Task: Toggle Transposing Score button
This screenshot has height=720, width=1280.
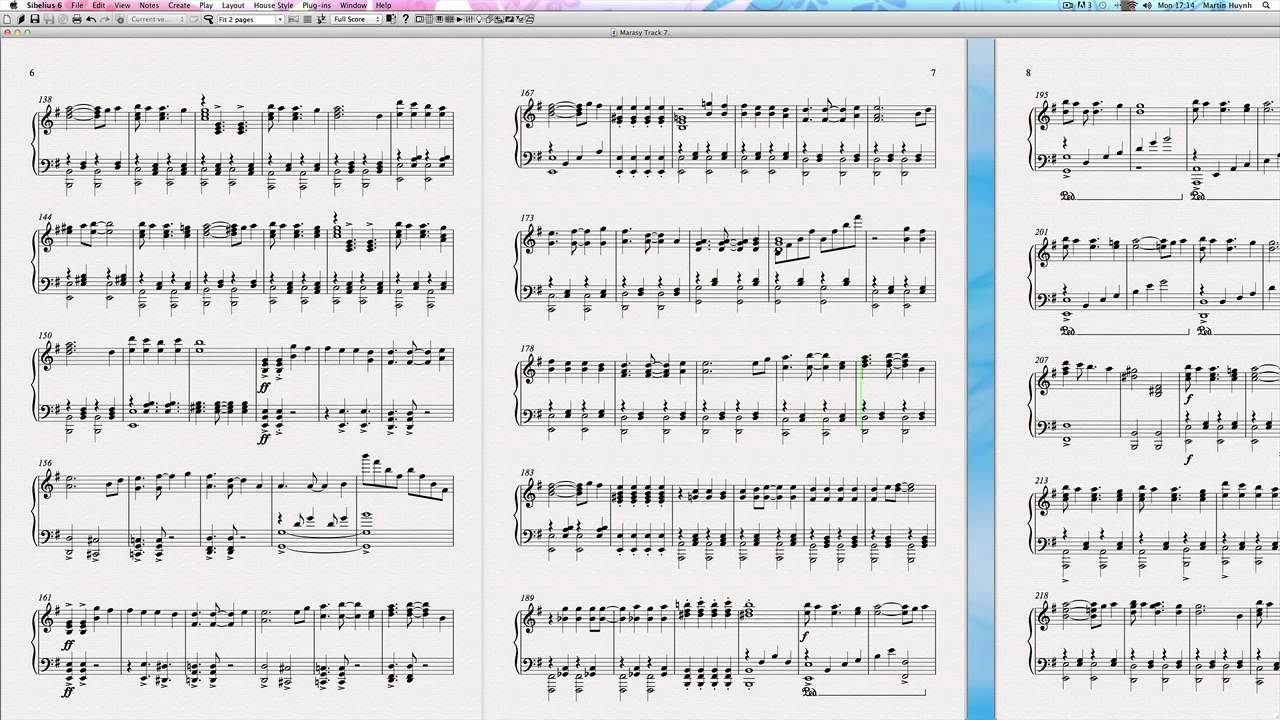Action: point(322,19)
